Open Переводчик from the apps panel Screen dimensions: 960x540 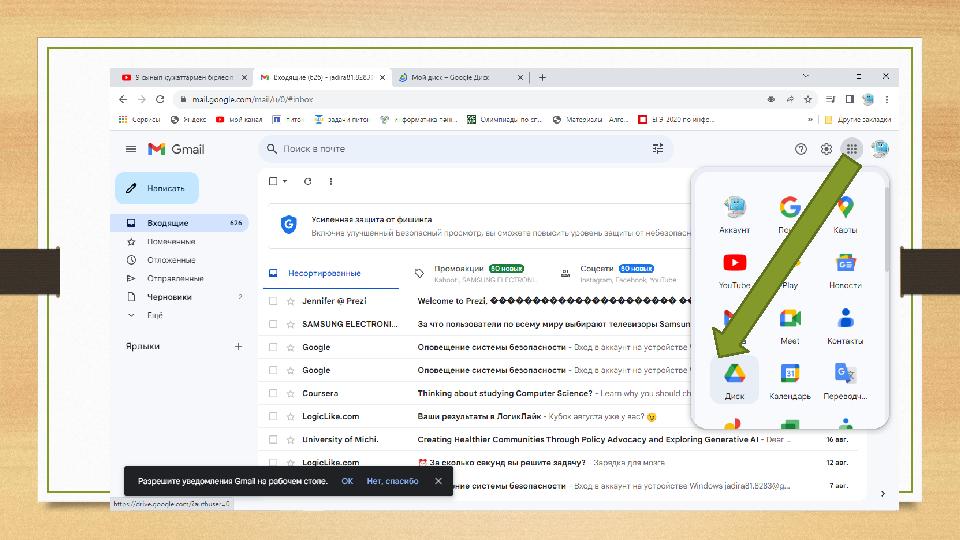[845, 380]
